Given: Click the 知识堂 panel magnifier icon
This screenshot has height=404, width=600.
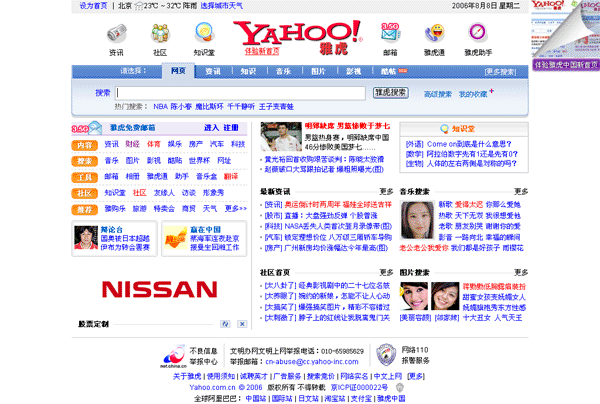Looking at the screenshot, I should pos(444,129).
